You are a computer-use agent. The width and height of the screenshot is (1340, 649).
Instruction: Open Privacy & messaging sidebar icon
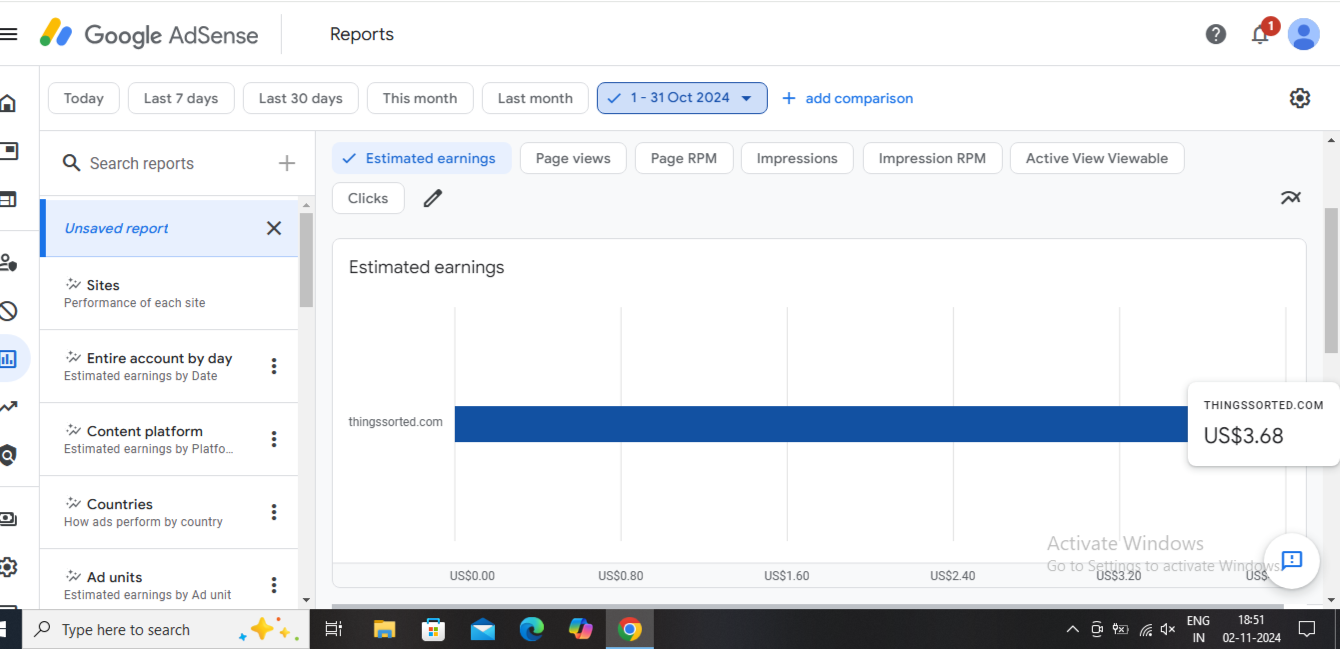(8, 262)
